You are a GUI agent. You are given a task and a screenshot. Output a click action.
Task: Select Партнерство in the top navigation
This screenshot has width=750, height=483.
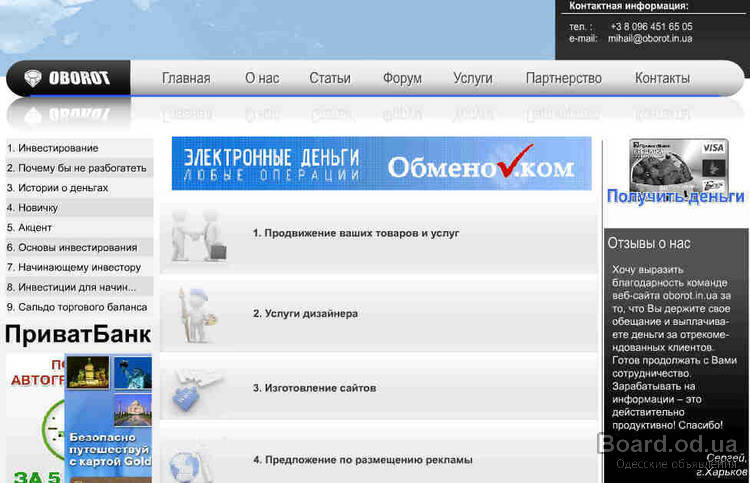click(563, 78)
